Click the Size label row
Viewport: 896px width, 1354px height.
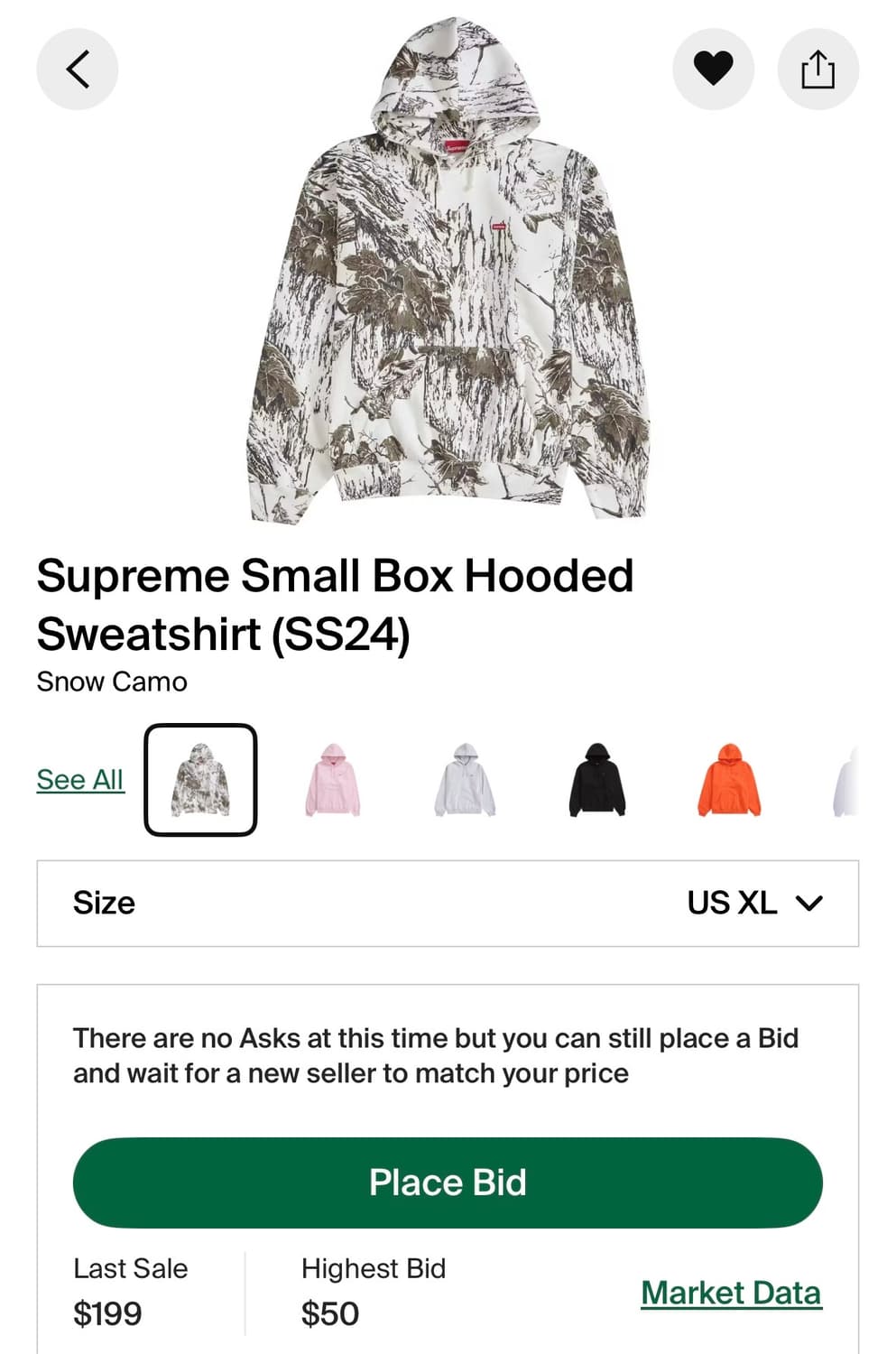click(448, 904)
